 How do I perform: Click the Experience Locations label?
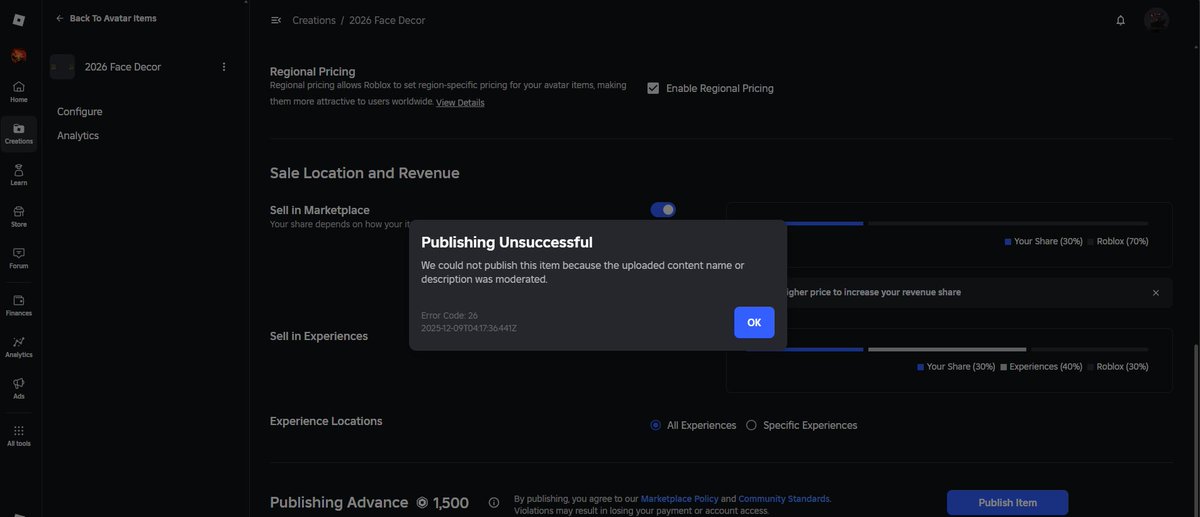point(326,421)
